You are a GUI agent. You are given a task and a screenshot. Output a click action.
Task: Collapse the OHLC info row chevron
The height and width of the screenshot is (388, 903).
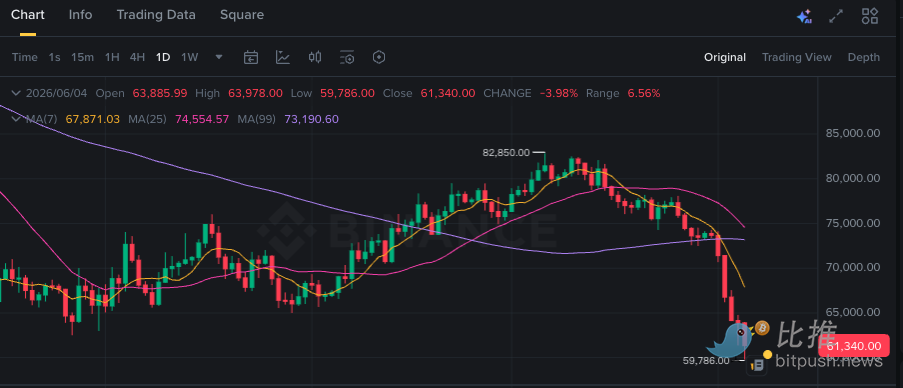pyautogui.click(x=16, y=93)
